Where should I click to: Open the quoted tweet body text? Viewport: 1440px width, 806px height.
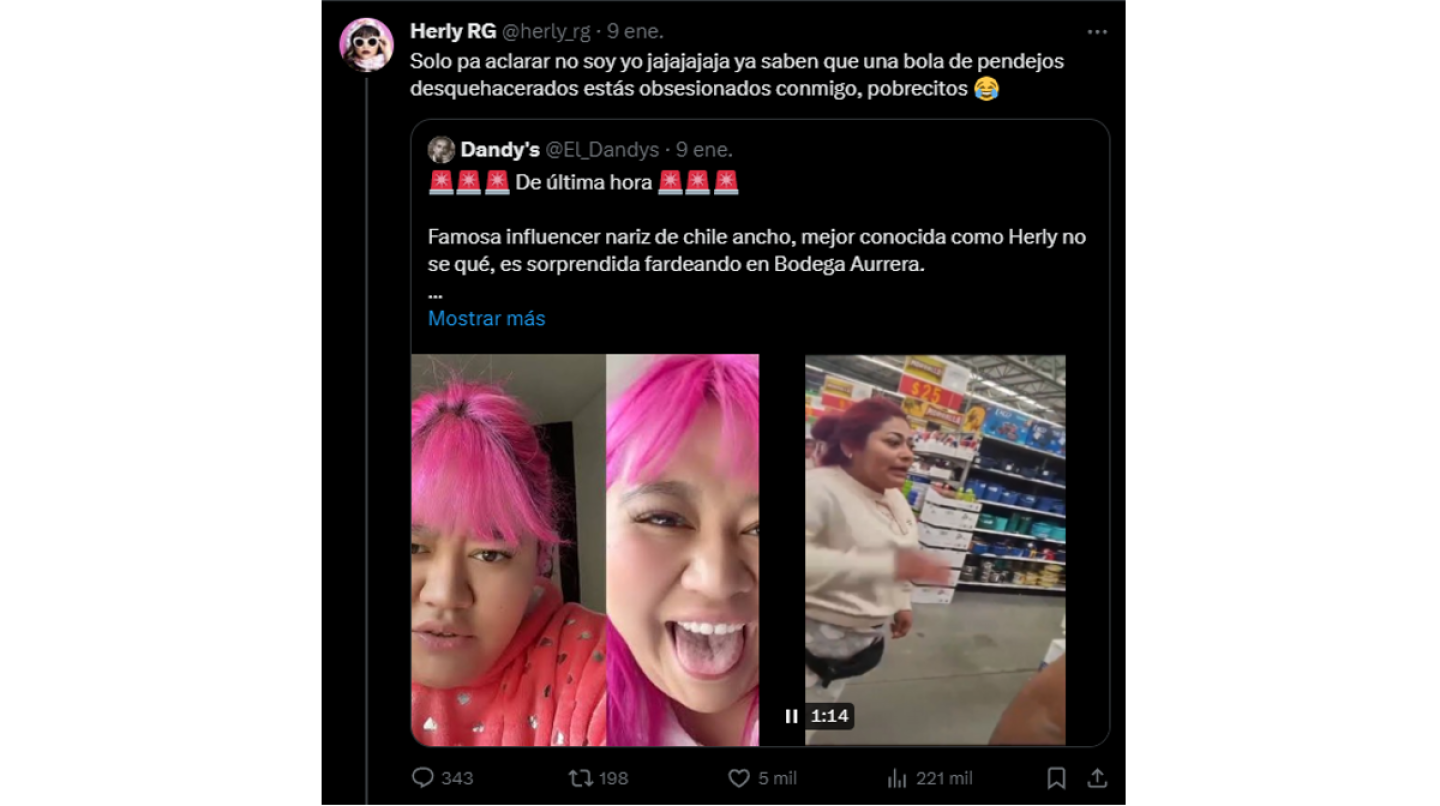click(756, 253)
